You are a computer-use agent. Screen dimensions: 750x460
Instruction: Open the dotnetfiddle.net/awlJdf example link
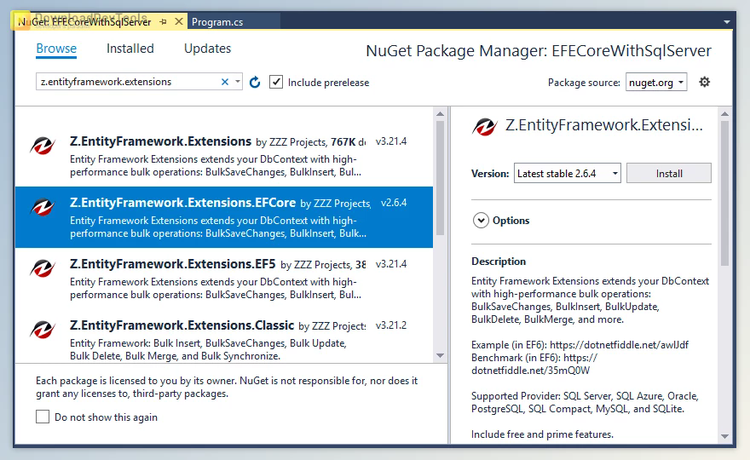click(619, 345)
